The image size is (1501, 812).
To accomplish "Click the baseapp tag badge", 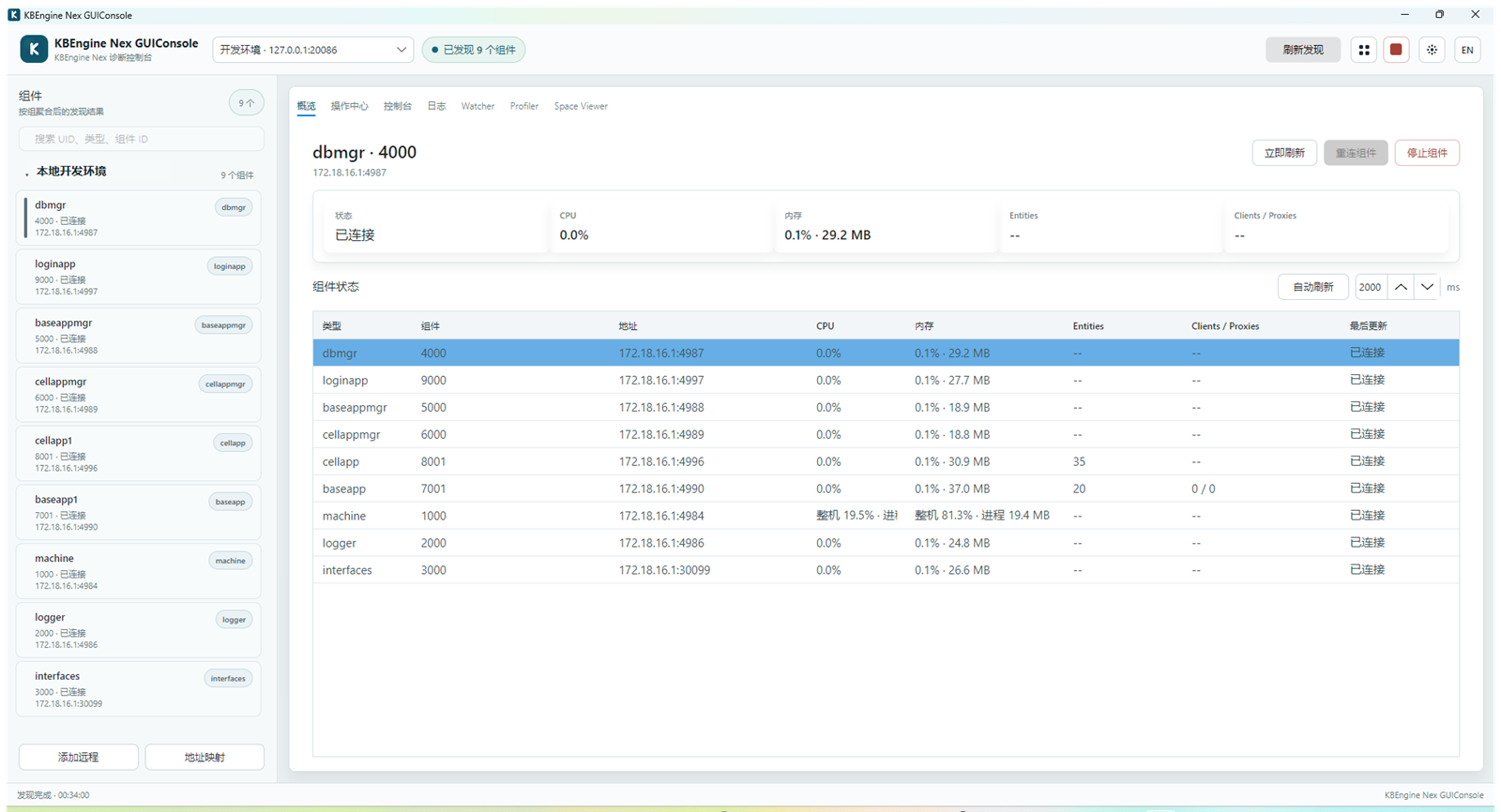I will [x=230, y=502].
